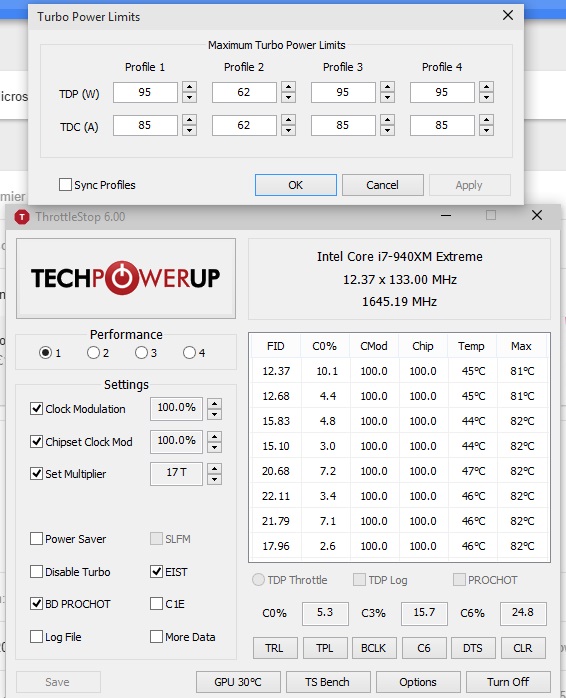Click the Intel Core i7-940XM Extreme text
The width and height of the screenshot is (566, 698).
pos(399,256)
